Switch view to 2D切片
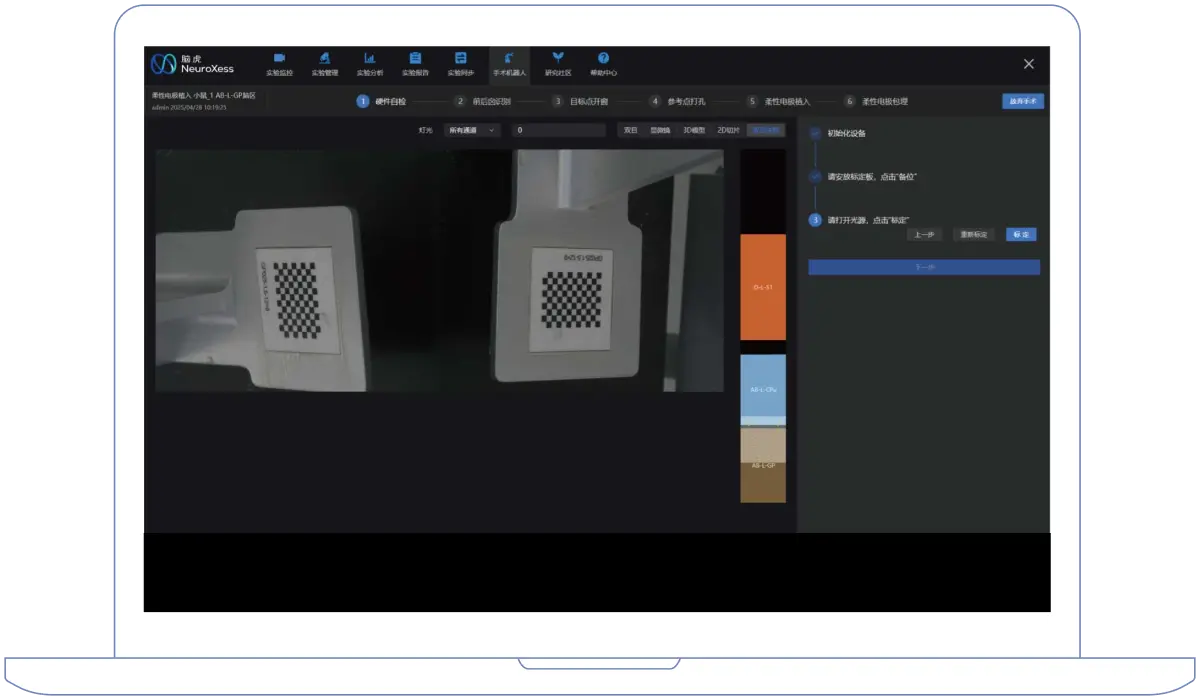Screen dimensions: 1200x700 pyautogui.click(x=728, y=130)
